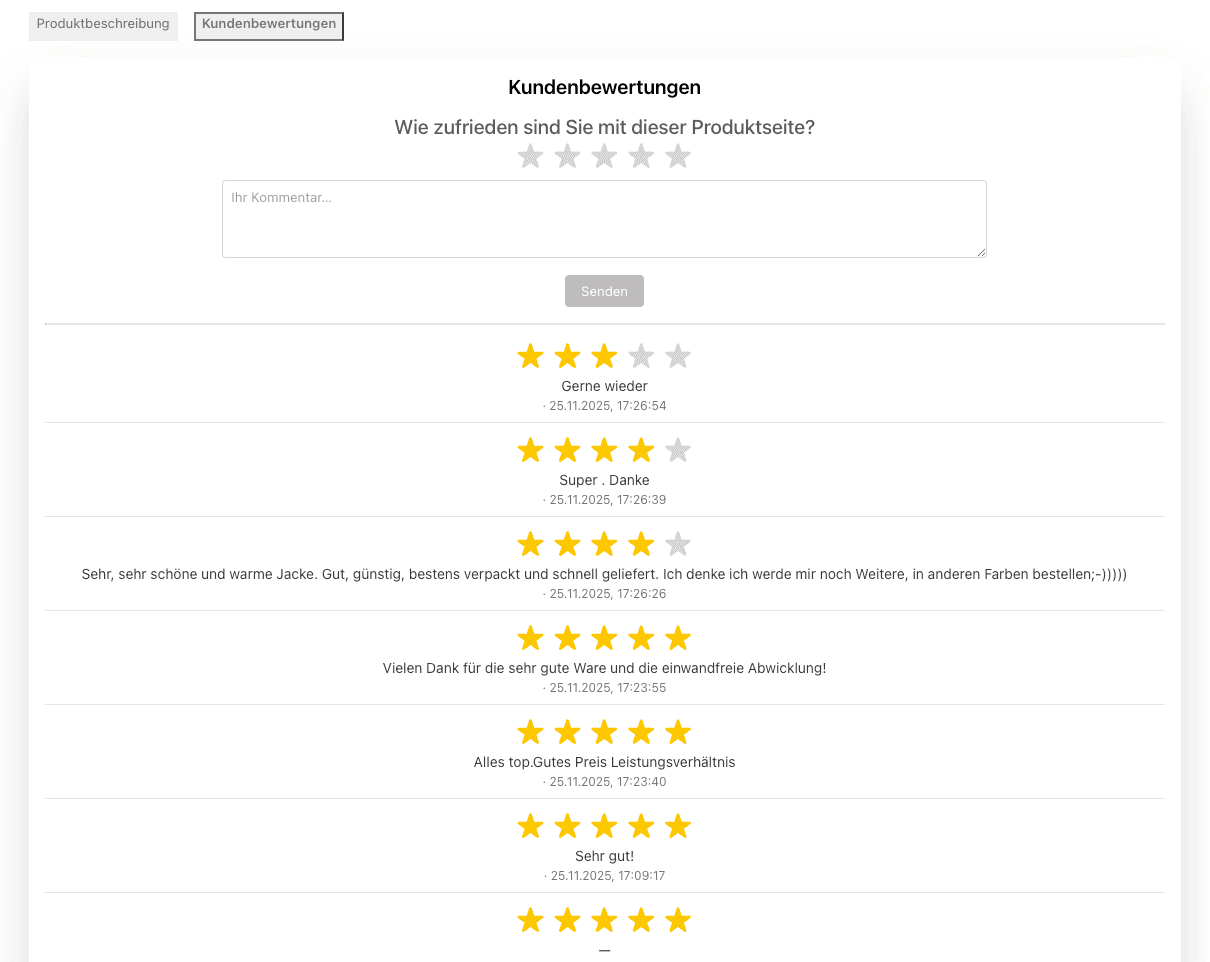Click the 'Gerne wieder' review text
This screenshot has width=1210, height=962.
[604, 386]
